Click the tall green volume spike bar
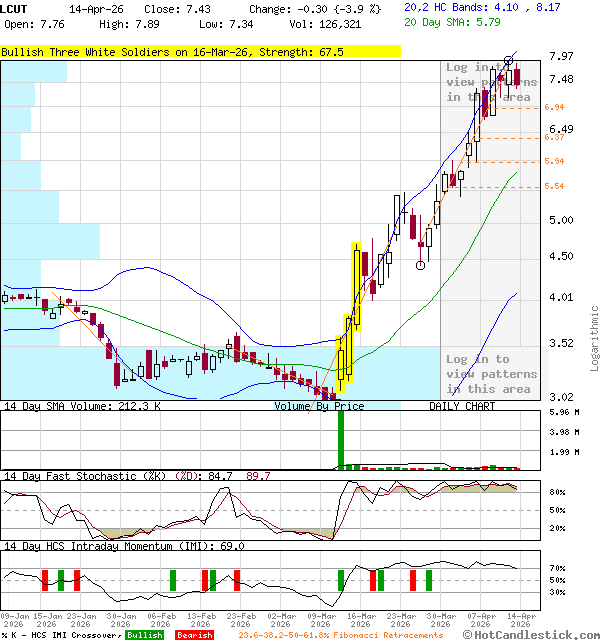Image resolution: width=600 pixels, height=640 pixels. 340,438
